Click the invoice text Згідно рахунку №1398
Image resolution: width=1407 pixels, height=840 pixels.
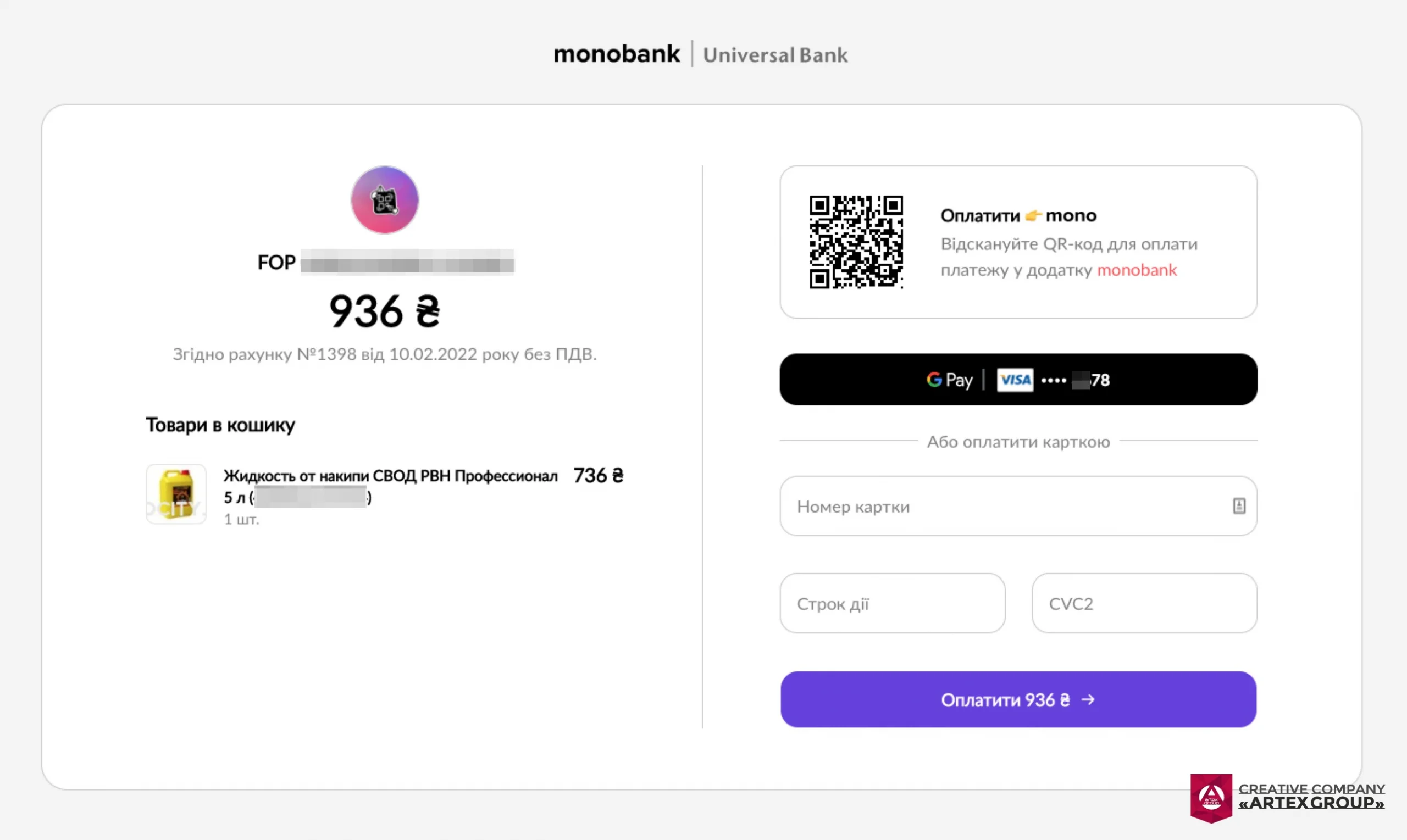pos(385,354)
